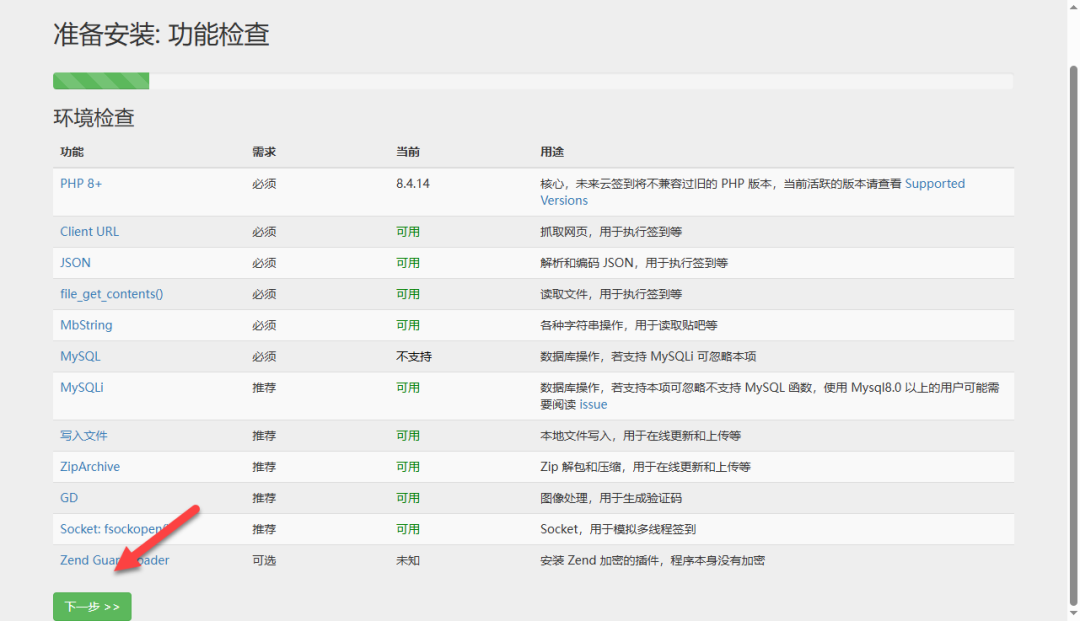Click the issue link in MySQLi description

click(x=593, y=404)
